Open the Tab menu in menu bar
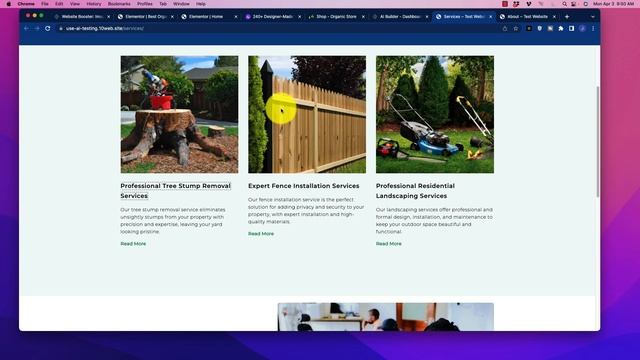Image resolution: width=640 pixels, height=360 pixels. click(163, 4)
